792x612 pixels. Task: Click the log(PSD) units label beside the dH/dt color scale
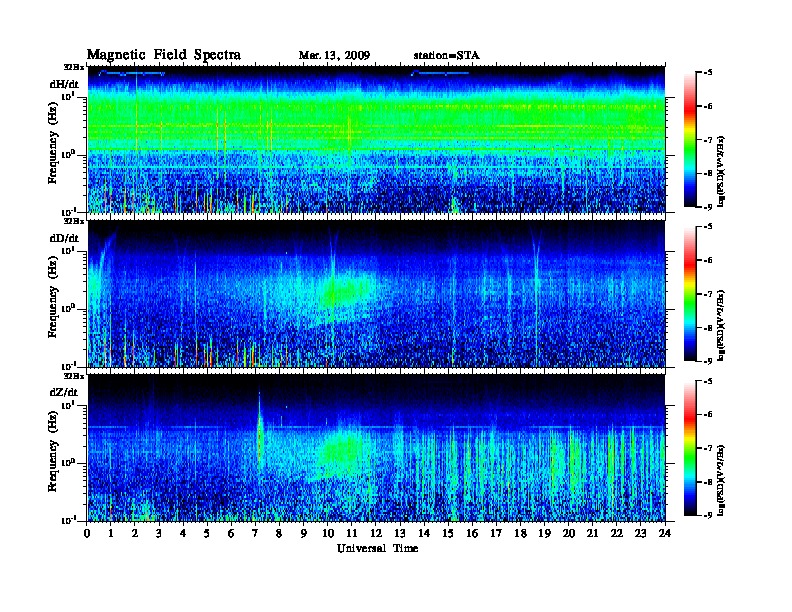coord(721,171)
